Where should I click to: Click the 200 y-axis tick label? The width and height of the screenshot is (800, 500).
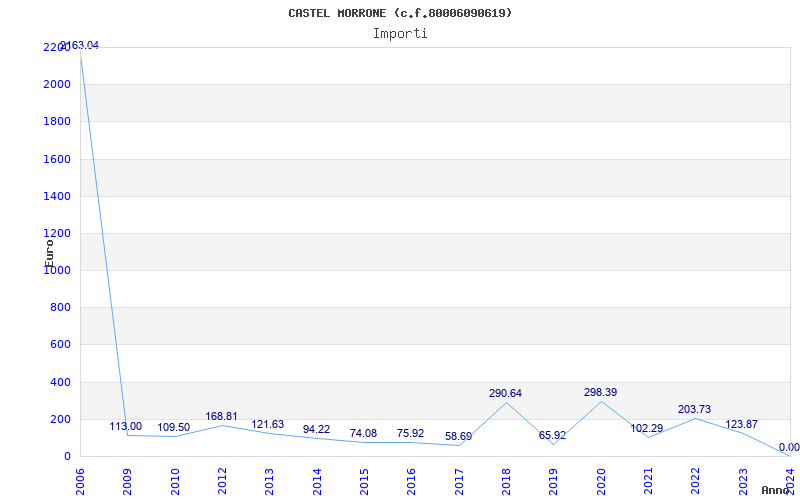pyautogui.click(x=60, y=419)
